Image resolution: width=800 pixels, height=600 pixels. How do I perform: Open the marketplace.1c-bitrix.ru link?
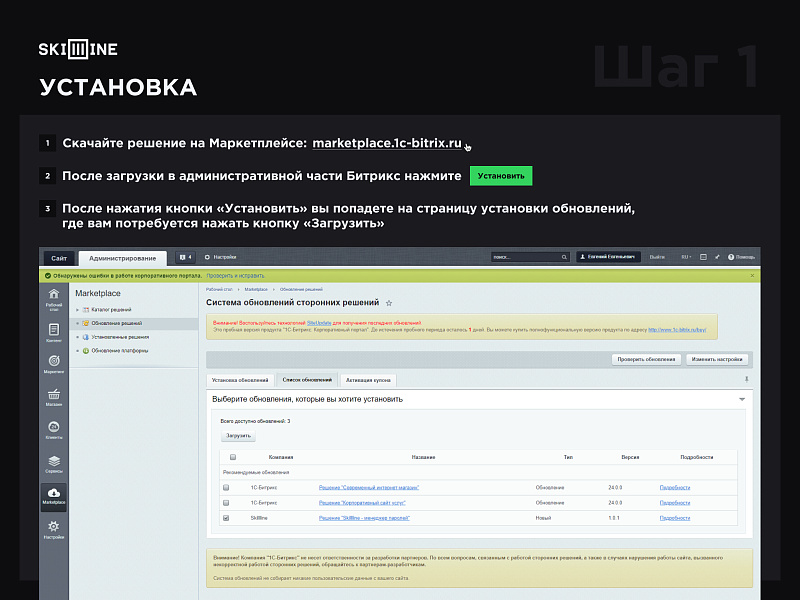pyautogui.click(x=385, y=142)
